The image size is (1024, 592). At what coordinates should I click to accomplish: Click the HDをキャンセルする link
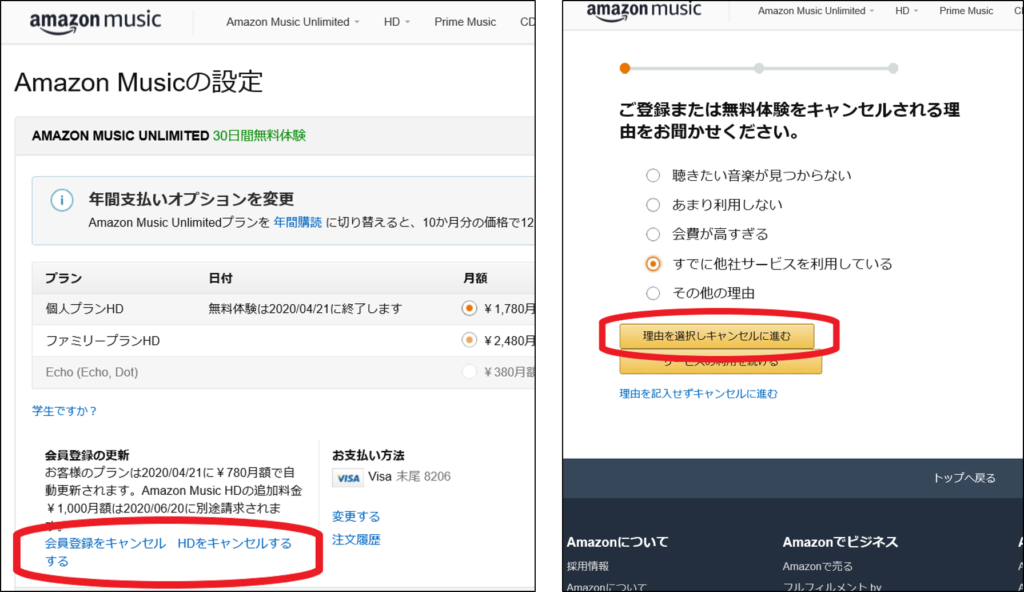235,543
